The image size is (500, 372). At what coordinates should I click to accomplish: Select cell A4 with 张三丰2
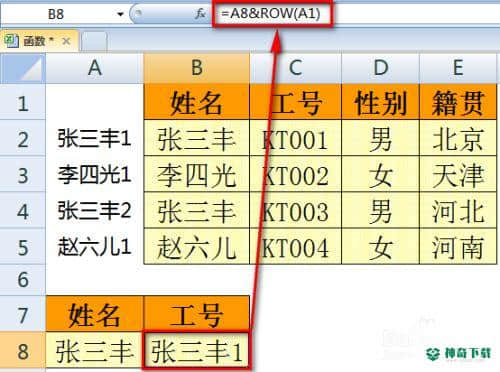tap(95, 211)
